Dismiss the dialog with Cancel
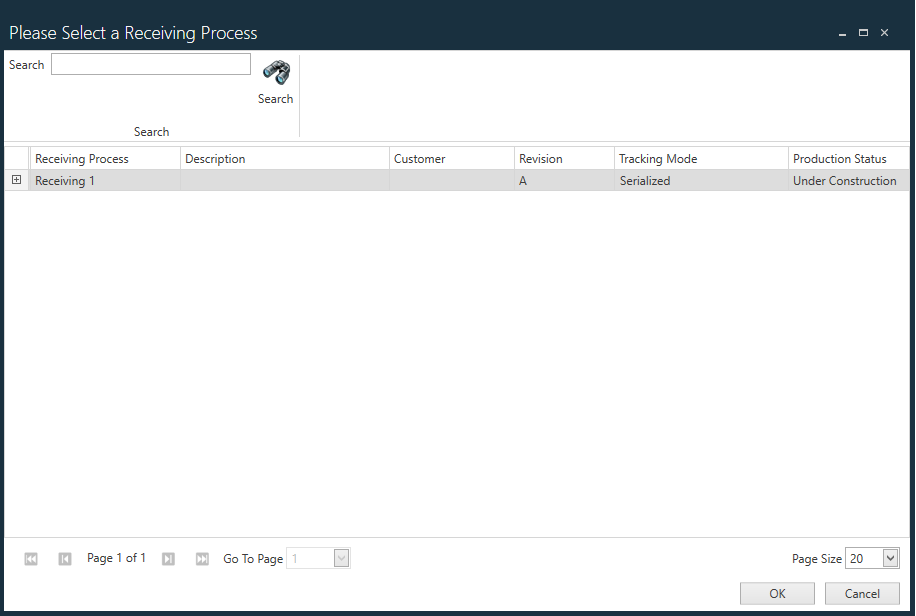The image size is (916, 616). [861, 593]
